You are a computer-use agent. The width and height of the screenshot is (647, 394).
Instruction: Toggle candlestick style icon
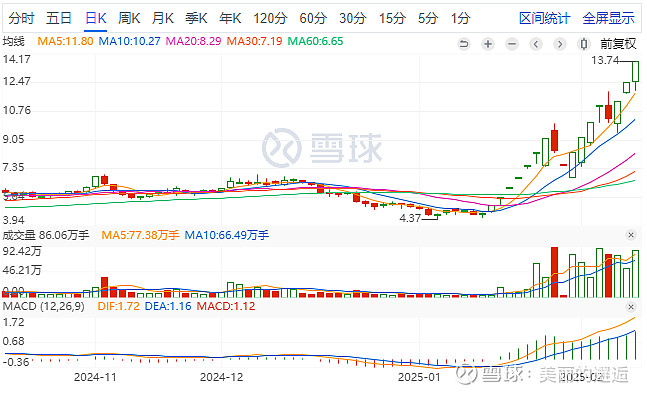(x=583, y=44)
